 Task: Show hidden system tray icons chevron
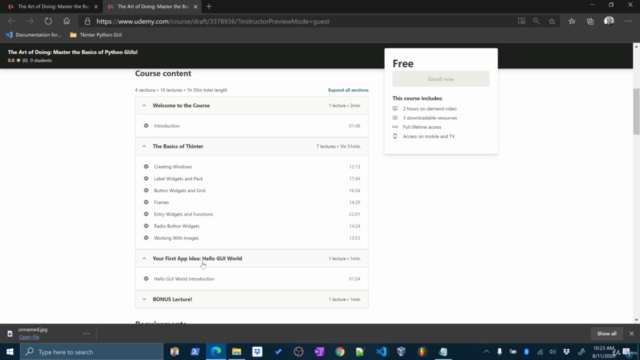(486, 352)
